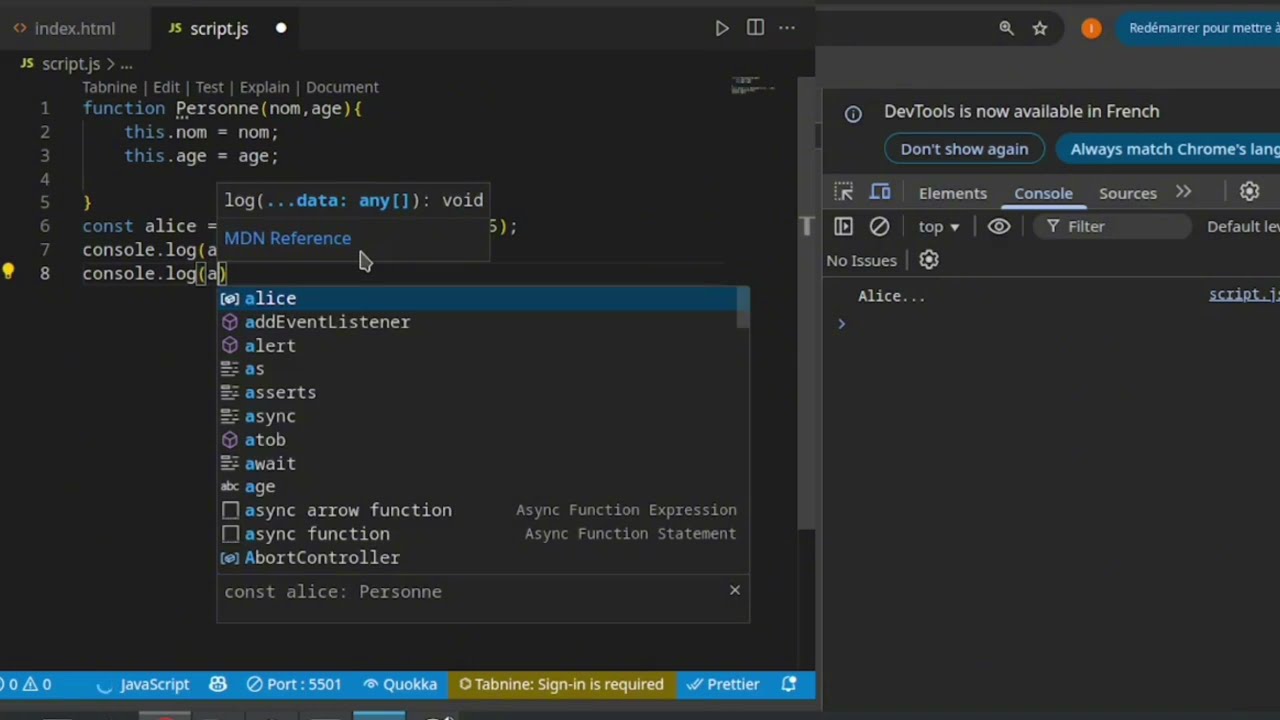
Task: Click the Redémarrer pour mettre à jour button
Action: pos(1199,28)
